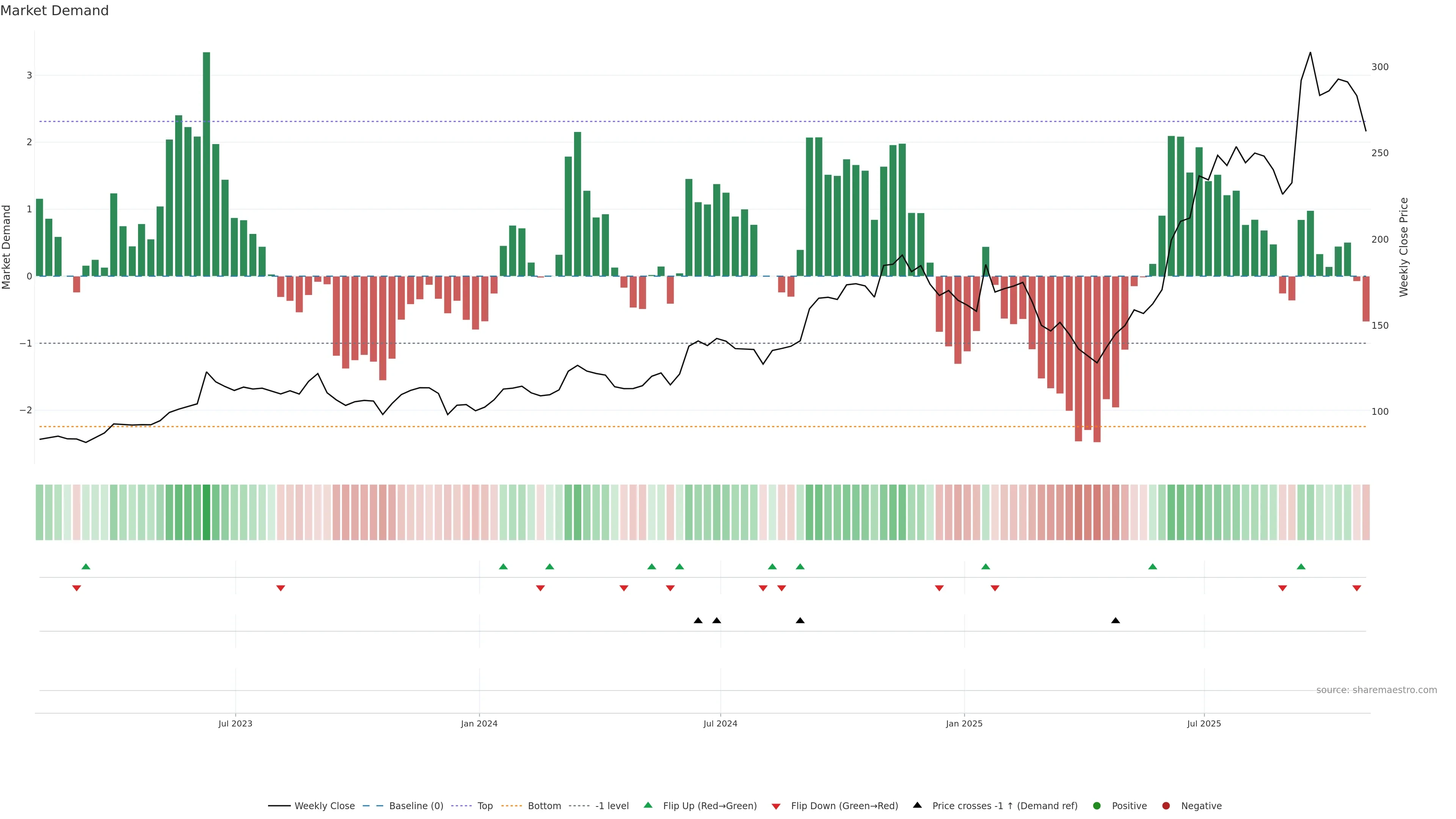Click the green Flip Up legend triangle
The height and width of the screenshot is (819, 1456).
tap(648, 805)
